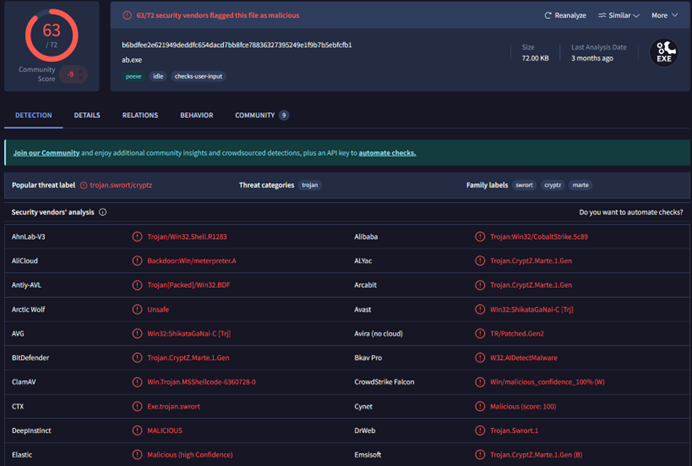692x466 pixels.
Task: Click the Reanalyze refresh icon
Action: pos(548,15)
